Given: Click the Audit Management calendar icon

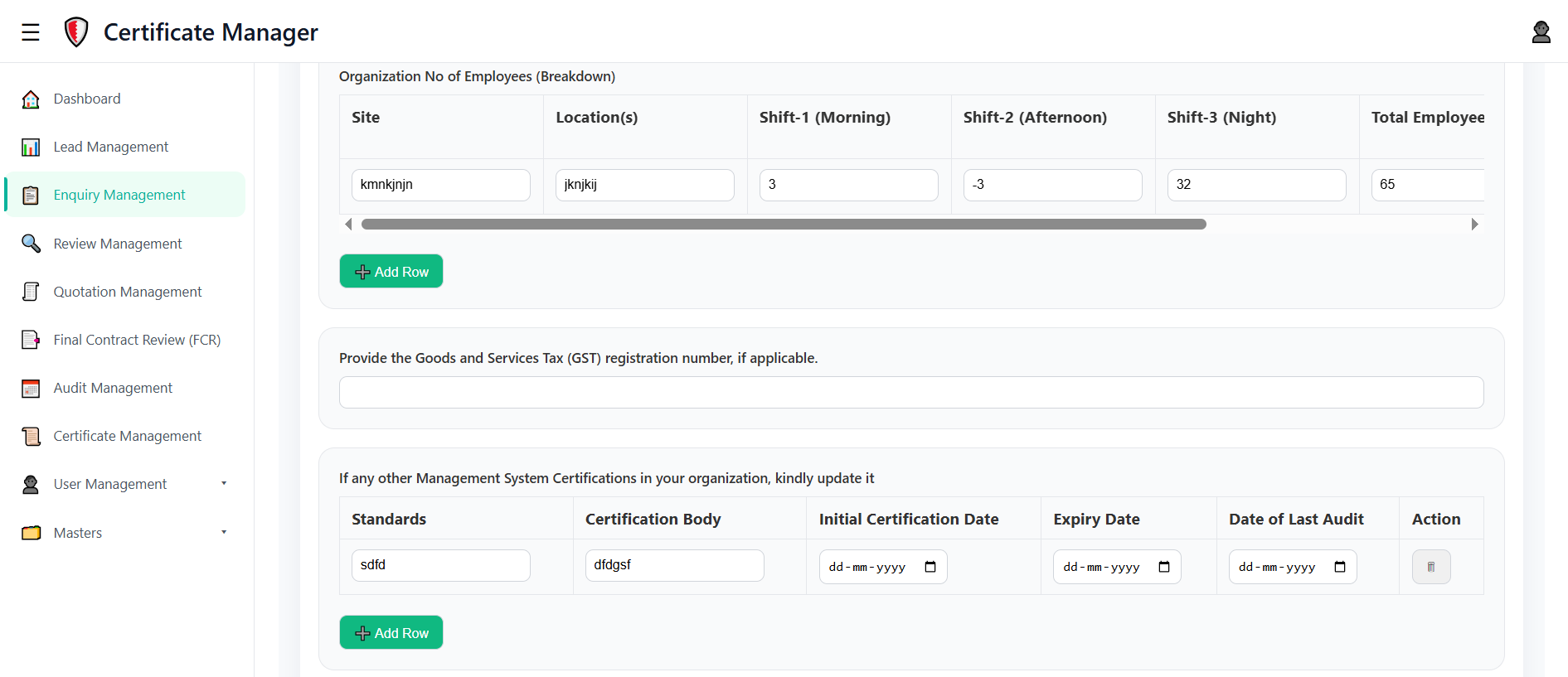Looking at the screenshot, I should (x=31, y=389).
